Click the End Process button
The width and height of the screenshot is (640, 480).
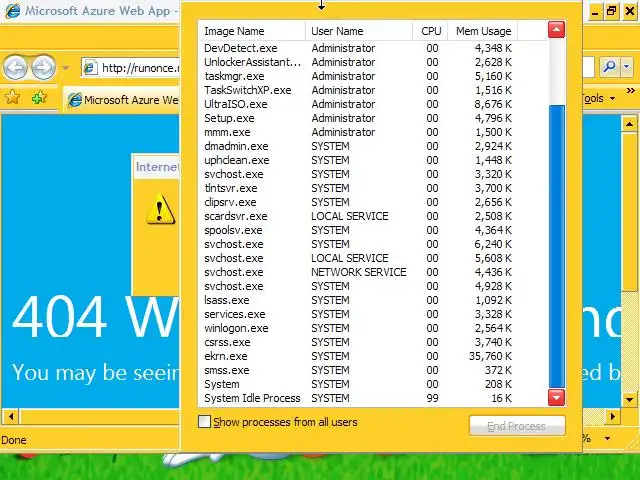click(517, 426)
